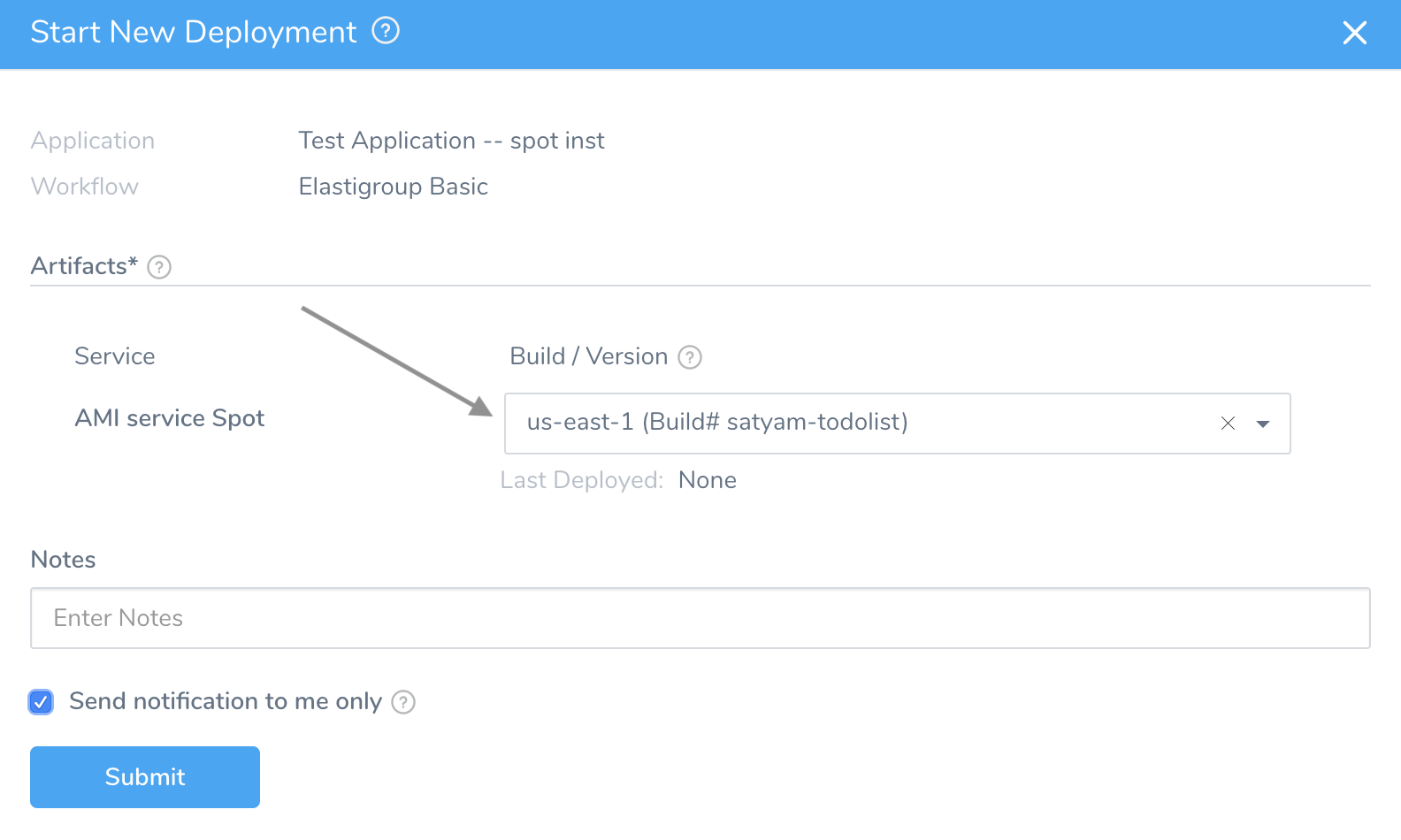
Task: Expand the Build / Version dropdown arrow
Action: tap(1263, 424)
